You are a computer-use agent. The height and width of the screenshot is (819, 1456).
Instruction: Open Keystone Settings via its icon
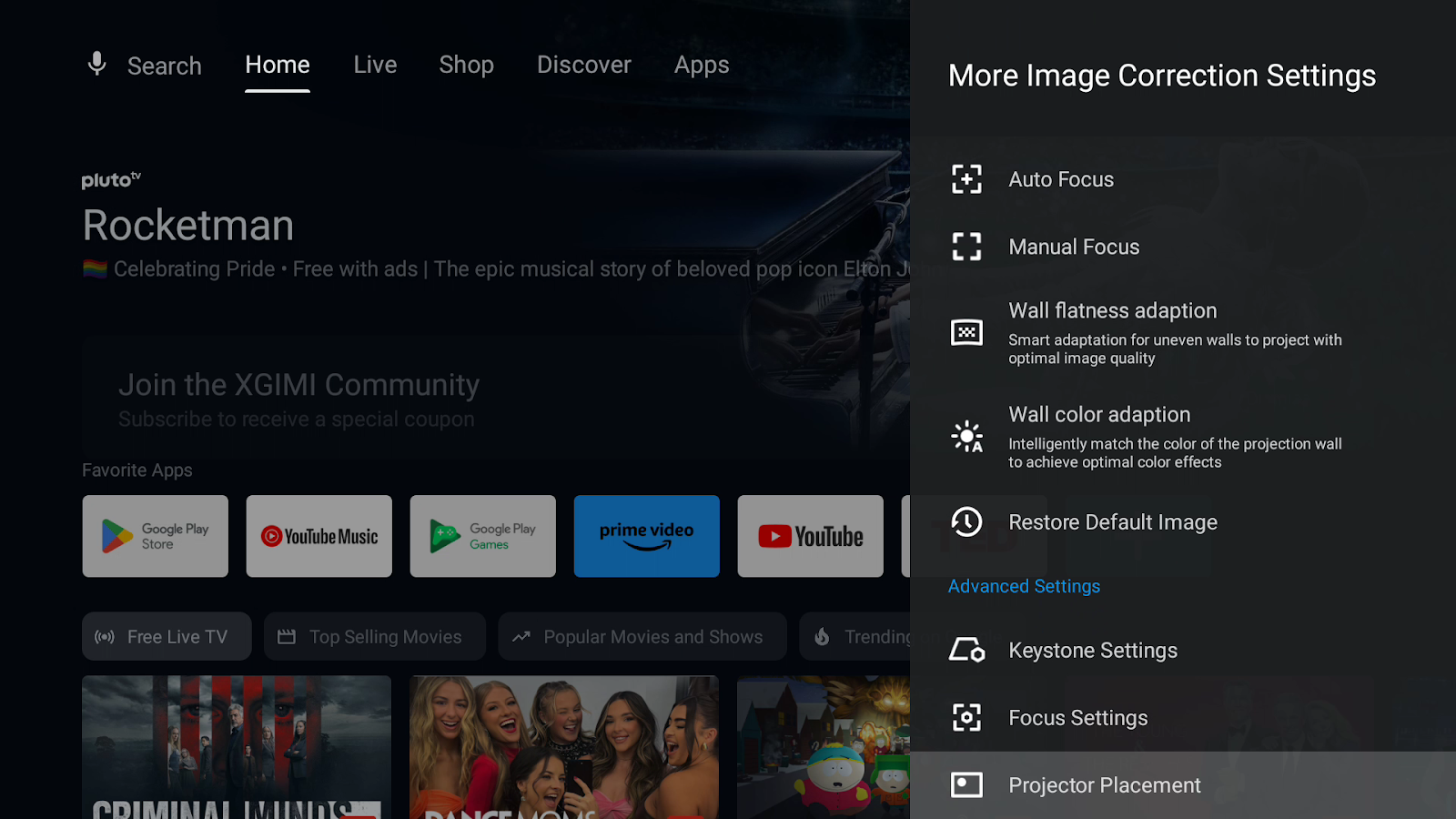tap(966, 651)
